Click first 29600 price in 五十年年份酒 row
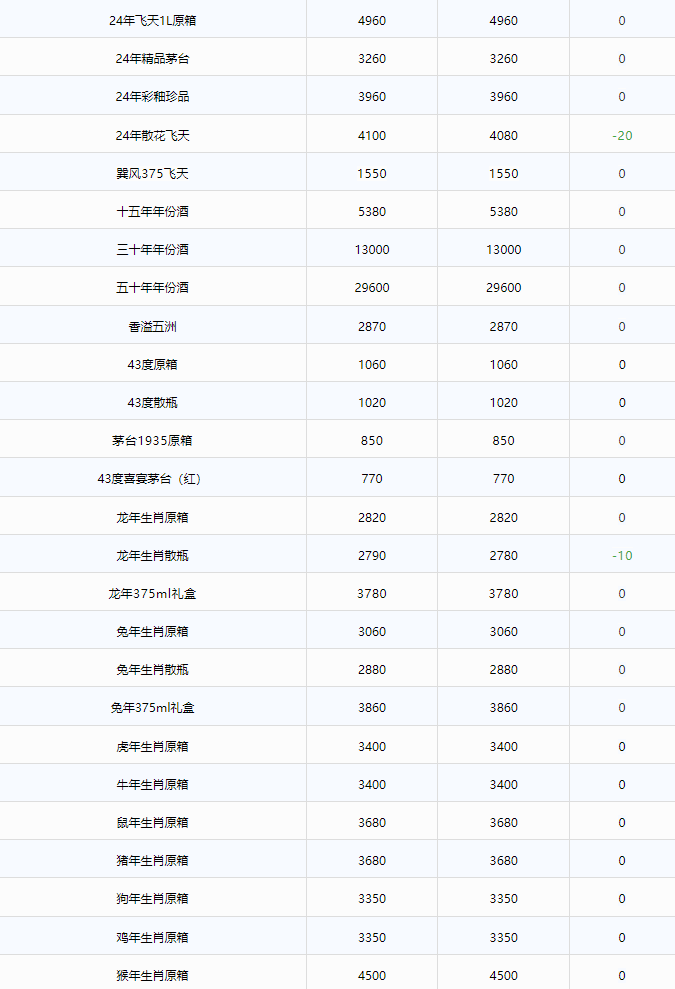 pyautogui.click(x=372, y=287)
